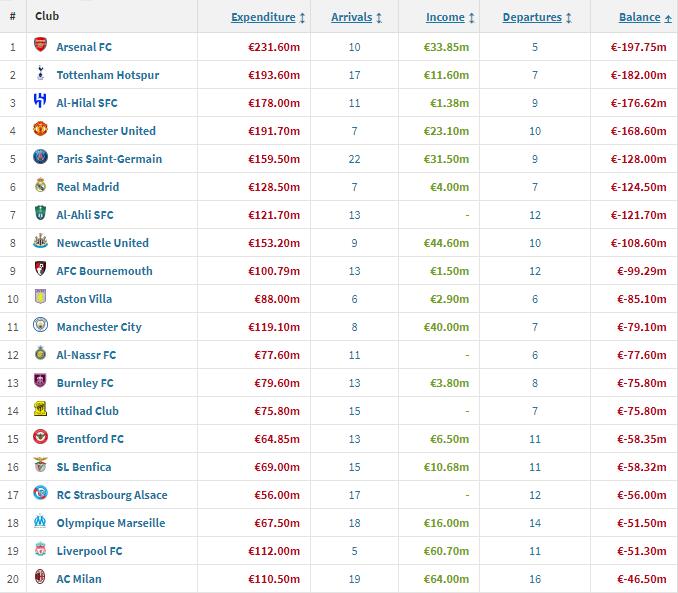
Task: Click the Arsenal FC crest icon
Action: pos(40,45)
